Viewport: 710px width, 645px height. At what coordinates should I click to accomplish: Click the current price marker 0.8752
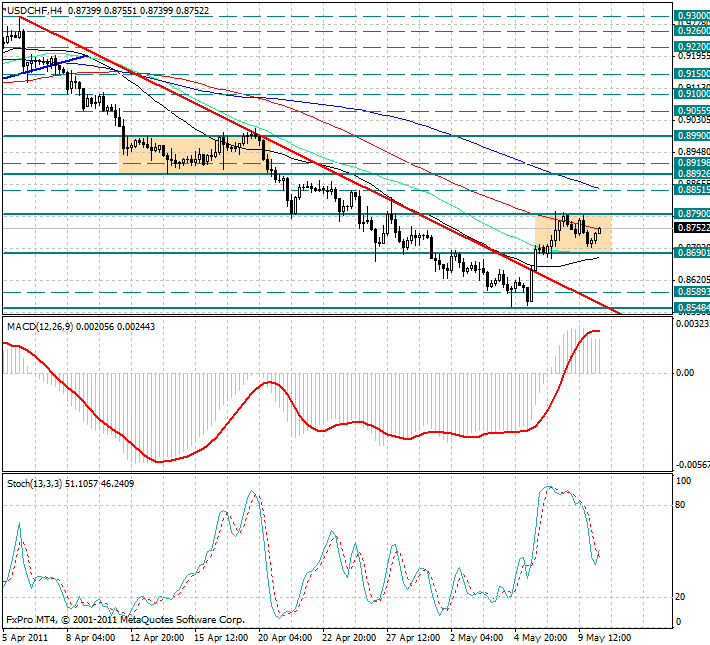[692, 228]
